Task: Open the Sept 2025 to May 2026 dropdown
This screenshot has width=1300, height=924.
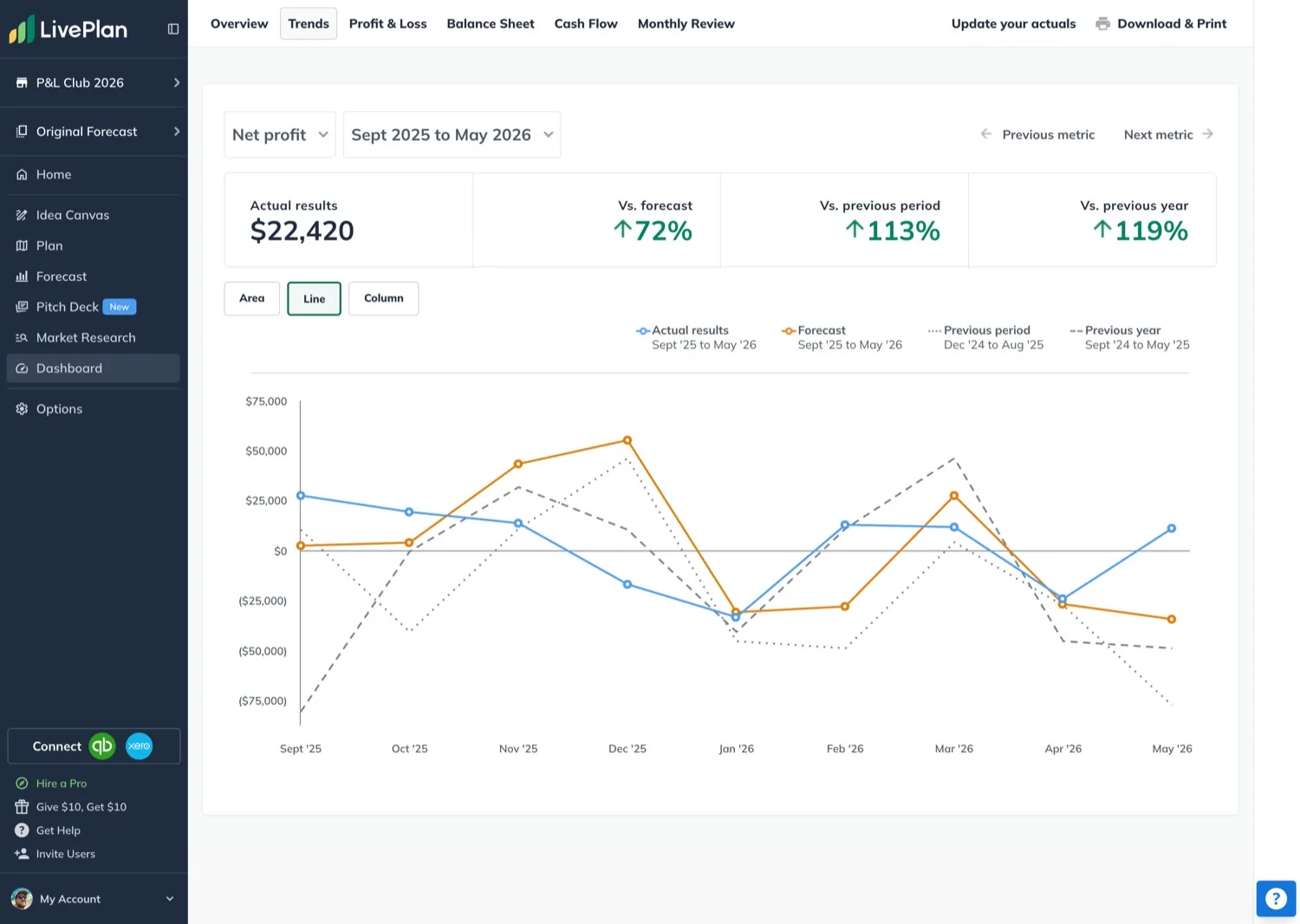Action: (x=452, y=134)
